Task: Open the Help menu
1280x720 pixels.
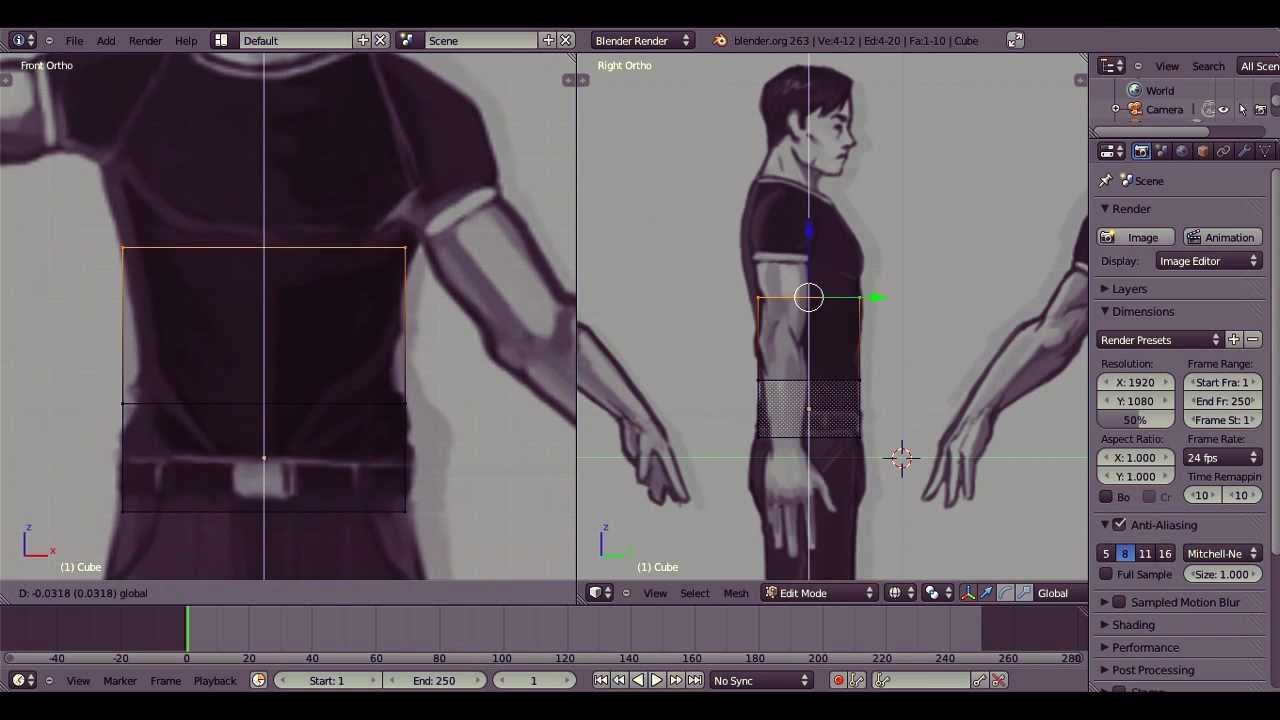Action: [x=186, y=41]
